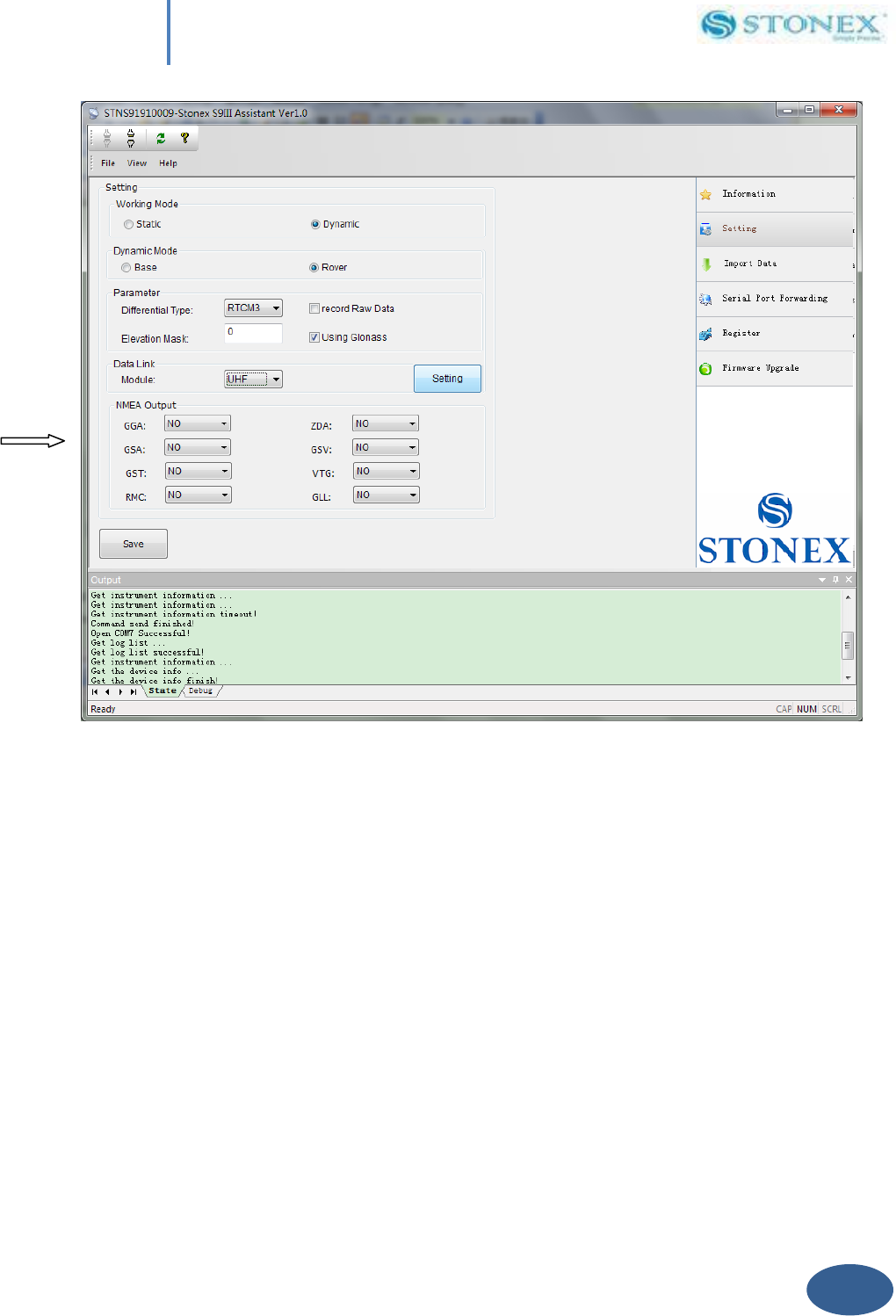896x1316 pixels.
Task: Enable record Raw Data checkbox
Action: [x=314, y=308]
